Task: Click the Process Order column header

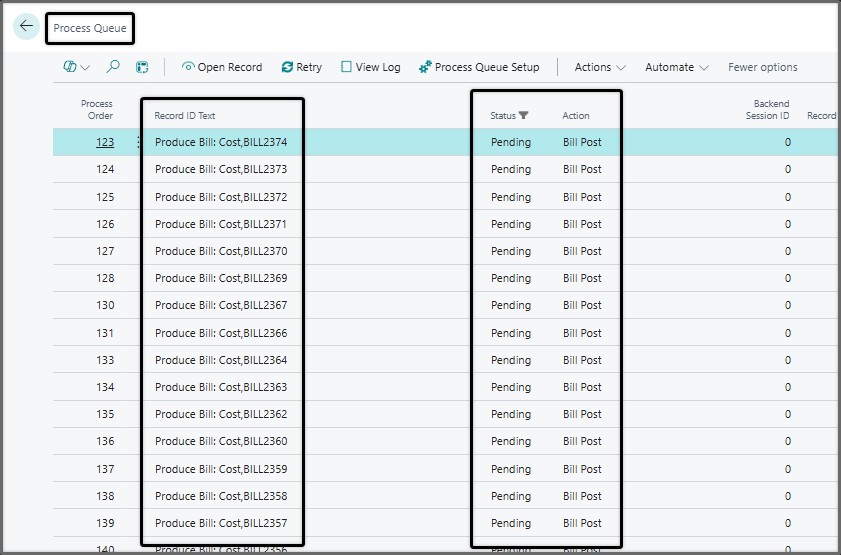Action: pyautogui.click(x=97, y=109)
